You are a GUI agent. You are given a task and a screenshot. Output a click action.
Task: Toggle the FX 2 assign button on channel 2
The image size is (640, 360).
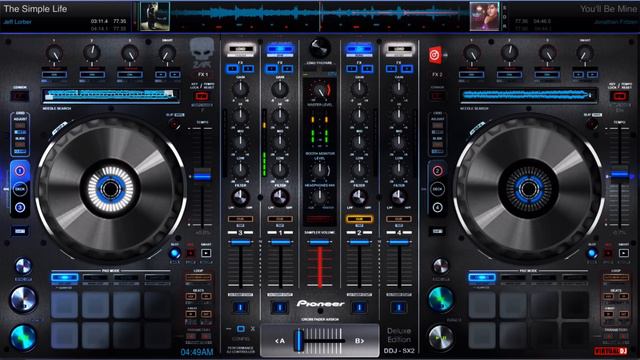pyautogui.click(x=367, y=69)
